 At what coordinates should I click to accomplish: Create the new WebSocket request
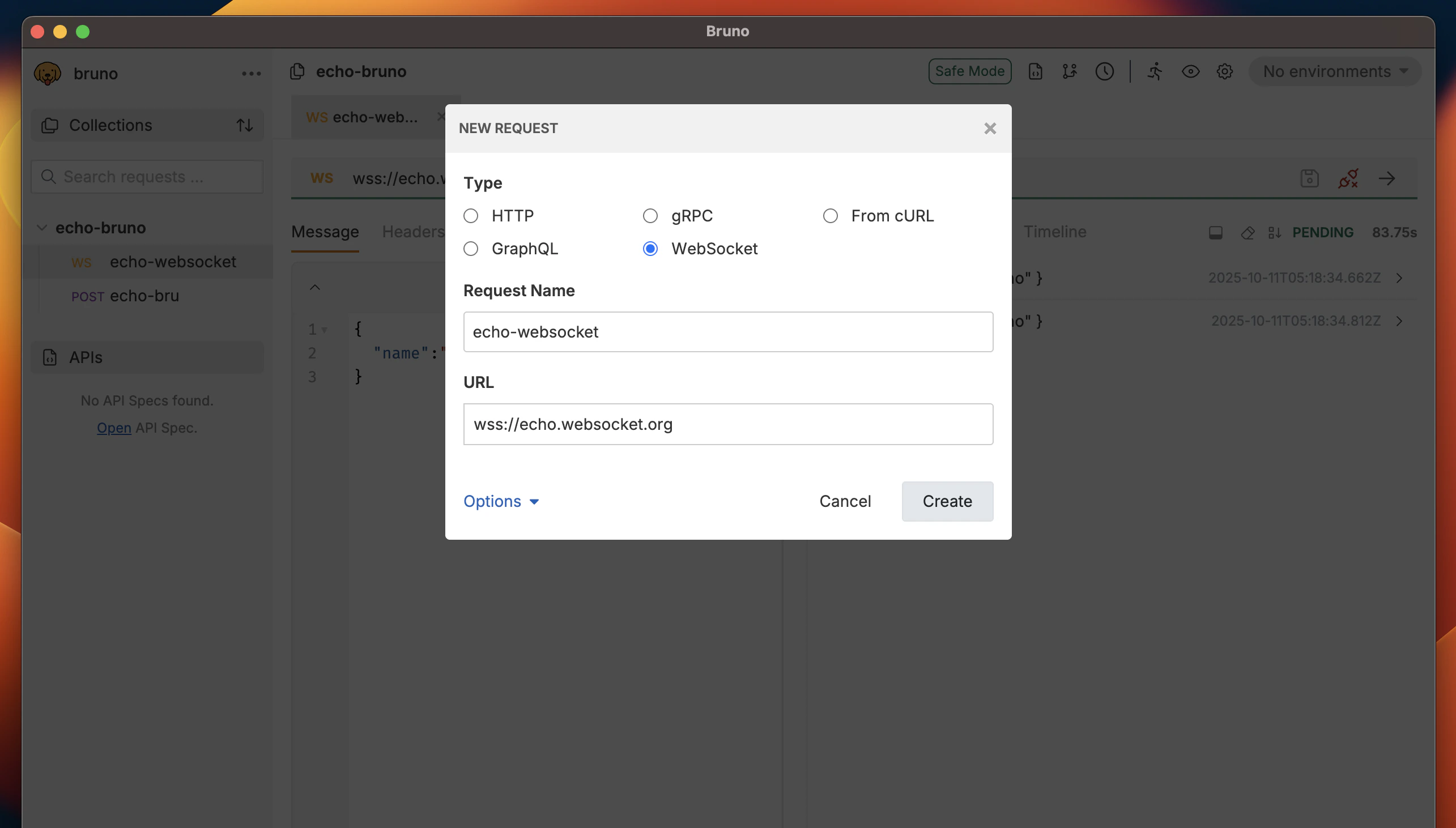coord(947,501)
